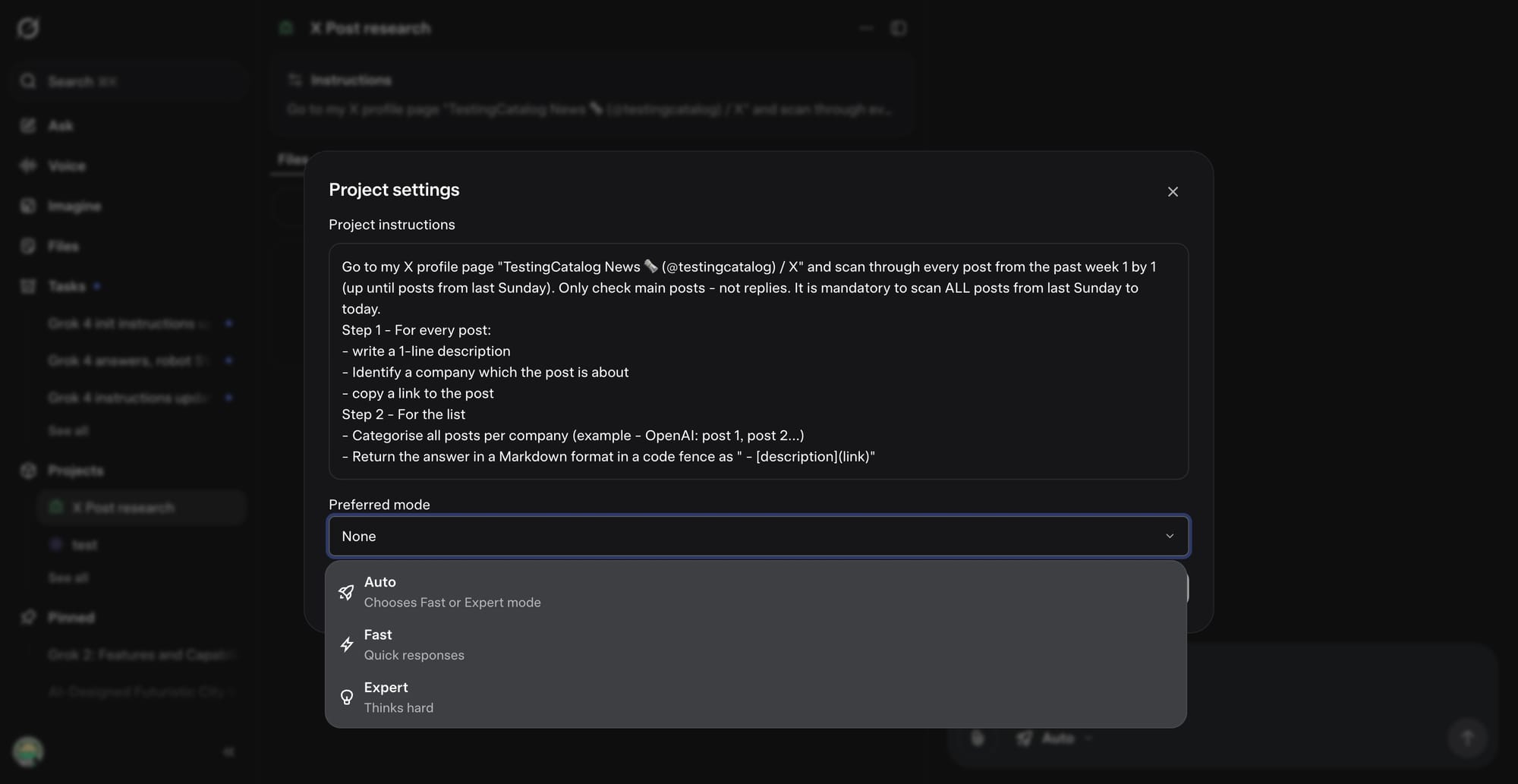The width and height of the screenshot is (1518, 784).
Task: Click the send arrow button
Action: coord(1467,738)
